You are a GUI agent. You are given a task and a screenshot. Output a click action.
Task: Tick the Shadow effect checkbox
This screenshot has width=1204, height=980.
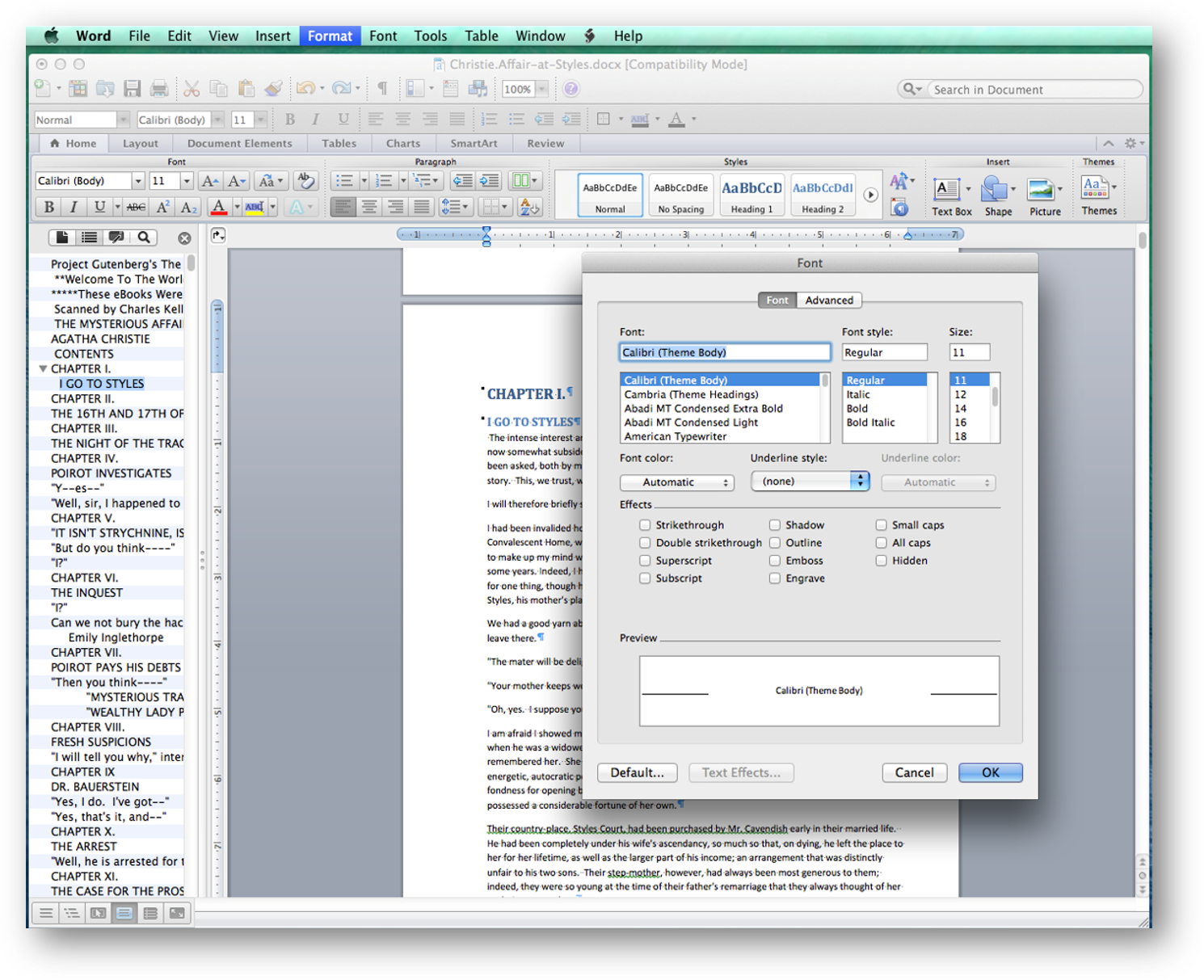775,525
